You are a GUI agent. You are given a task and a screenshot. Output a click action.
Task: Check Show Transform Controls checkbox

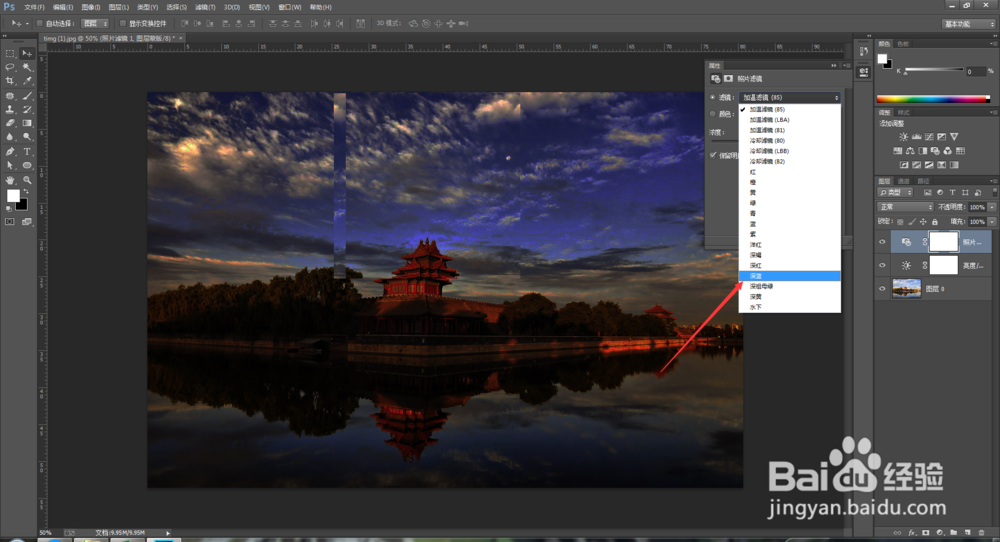(123, 24)
